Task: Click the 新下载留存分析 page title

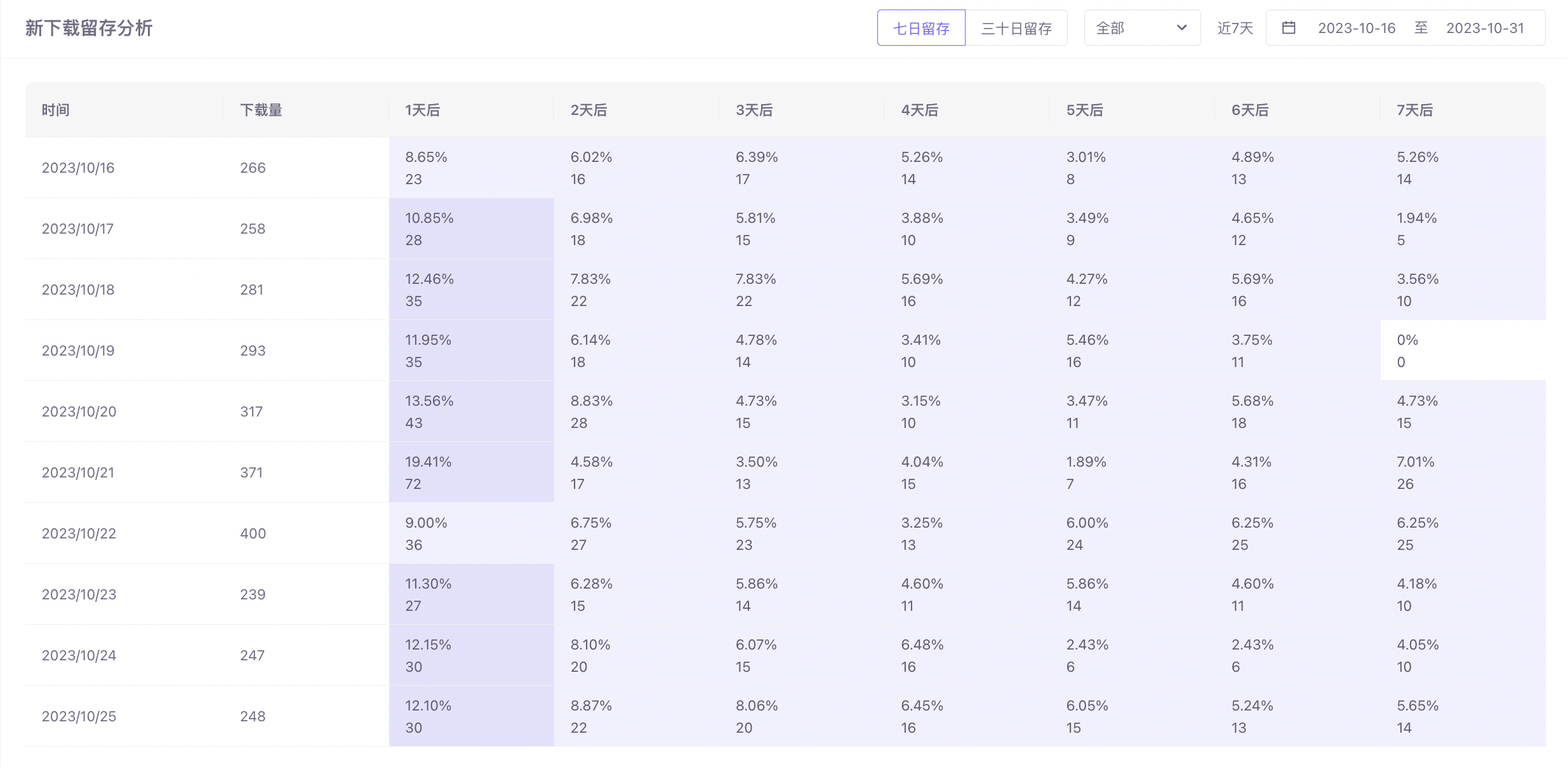Action: pyautogui.click(x=89, y=28)
